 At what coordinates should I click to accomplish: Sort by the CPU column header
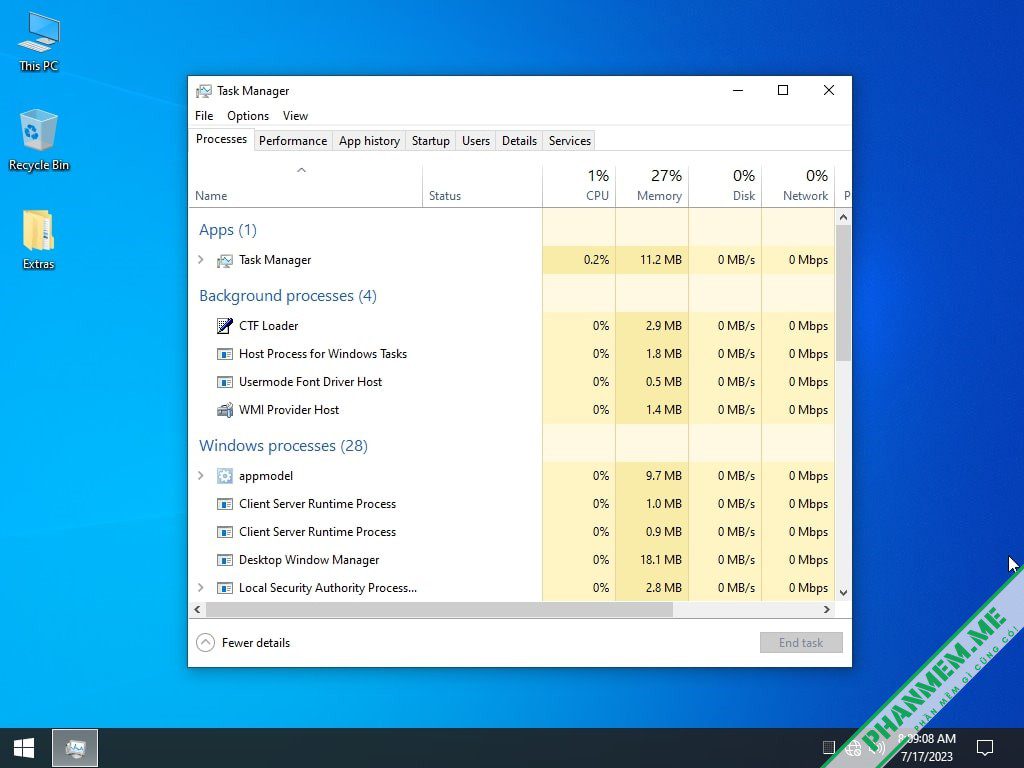coord(579,185)
